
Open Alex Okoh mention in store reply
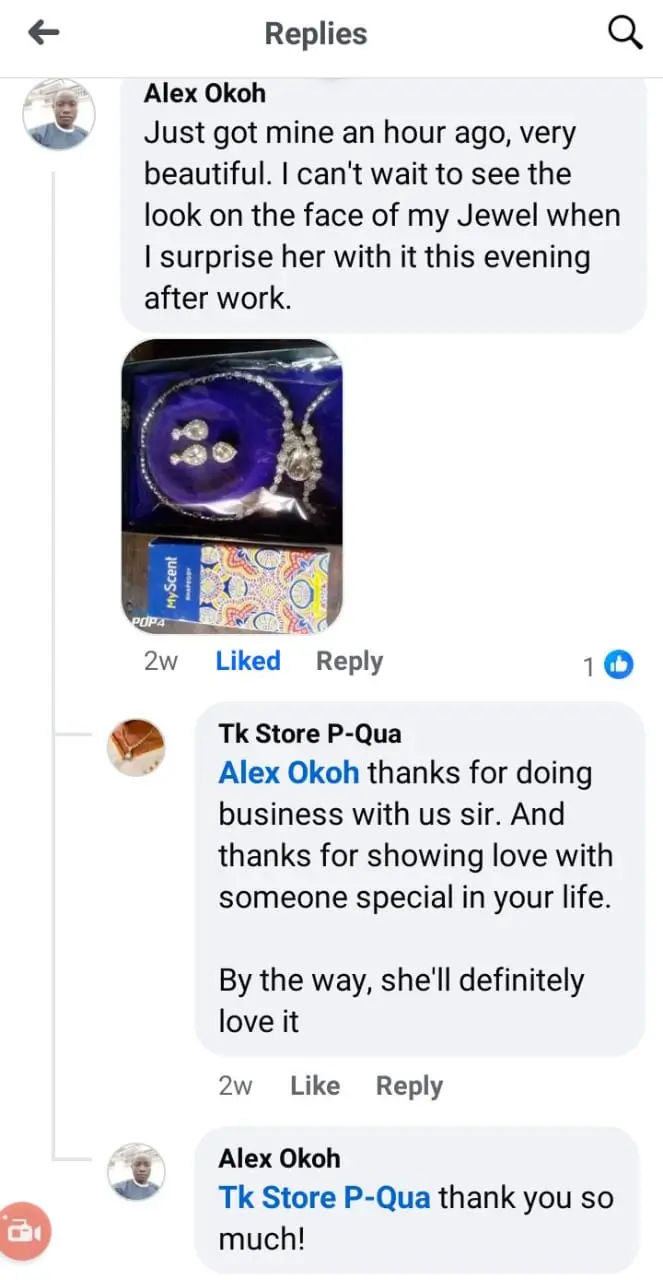tap(288, 773)
